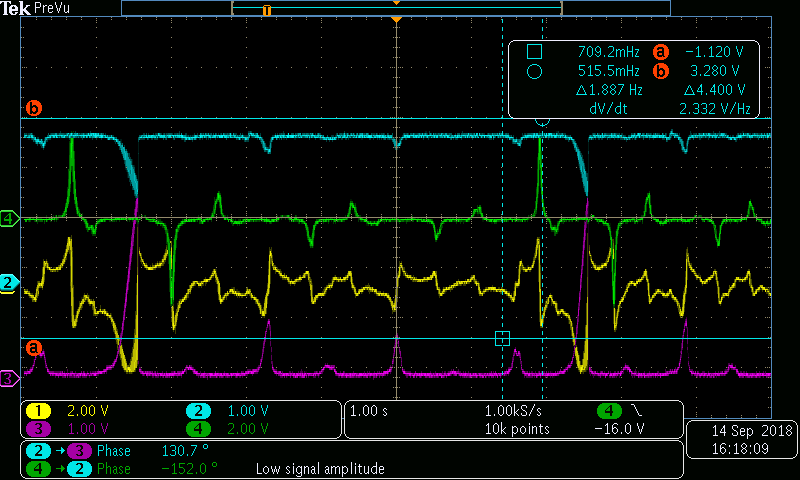
Task: Click the orange trigger position marker at top
Action: [397, 20]
